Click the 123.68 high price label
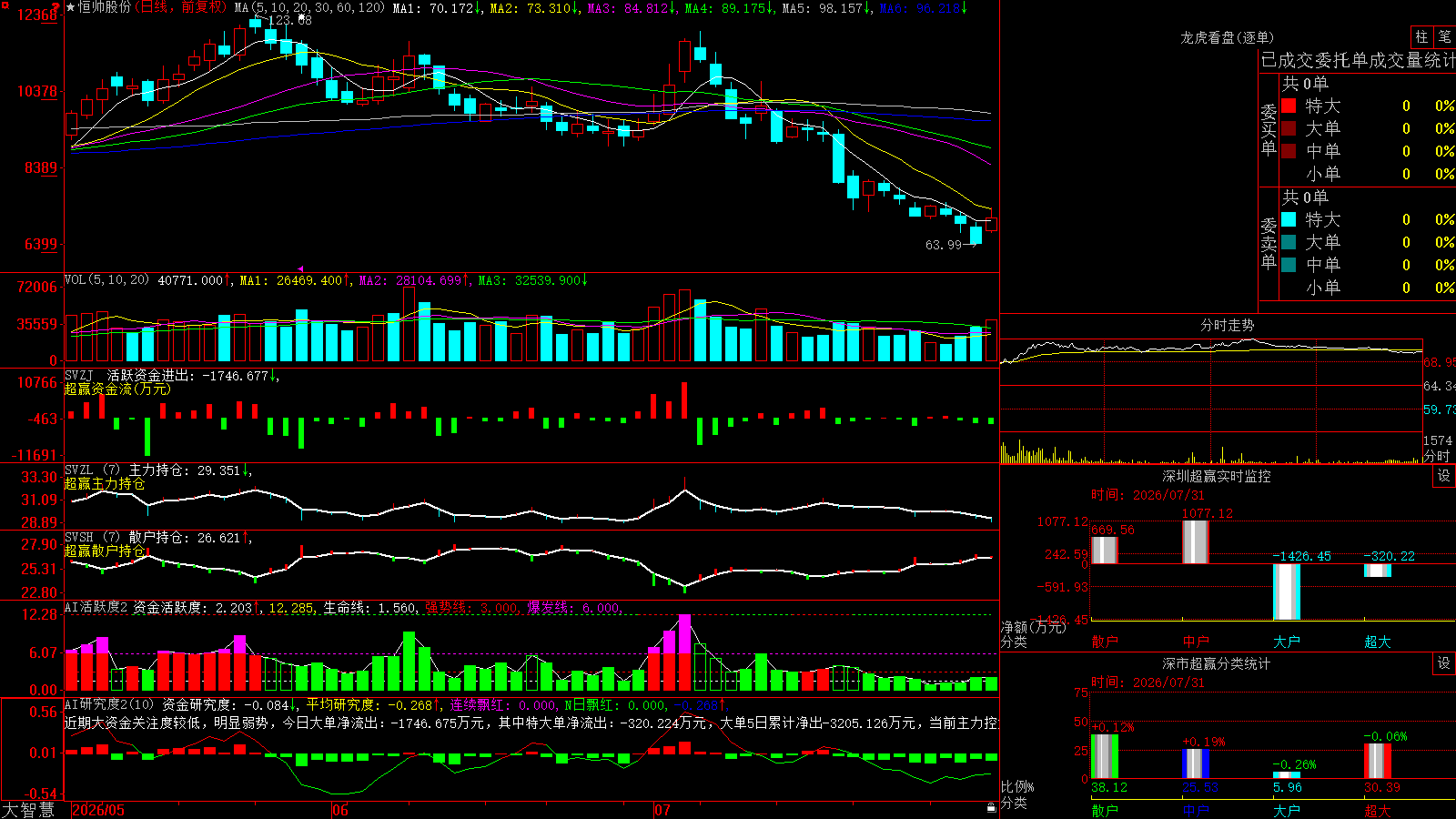This screenshot has width=1456, height=819. point(290,20)
